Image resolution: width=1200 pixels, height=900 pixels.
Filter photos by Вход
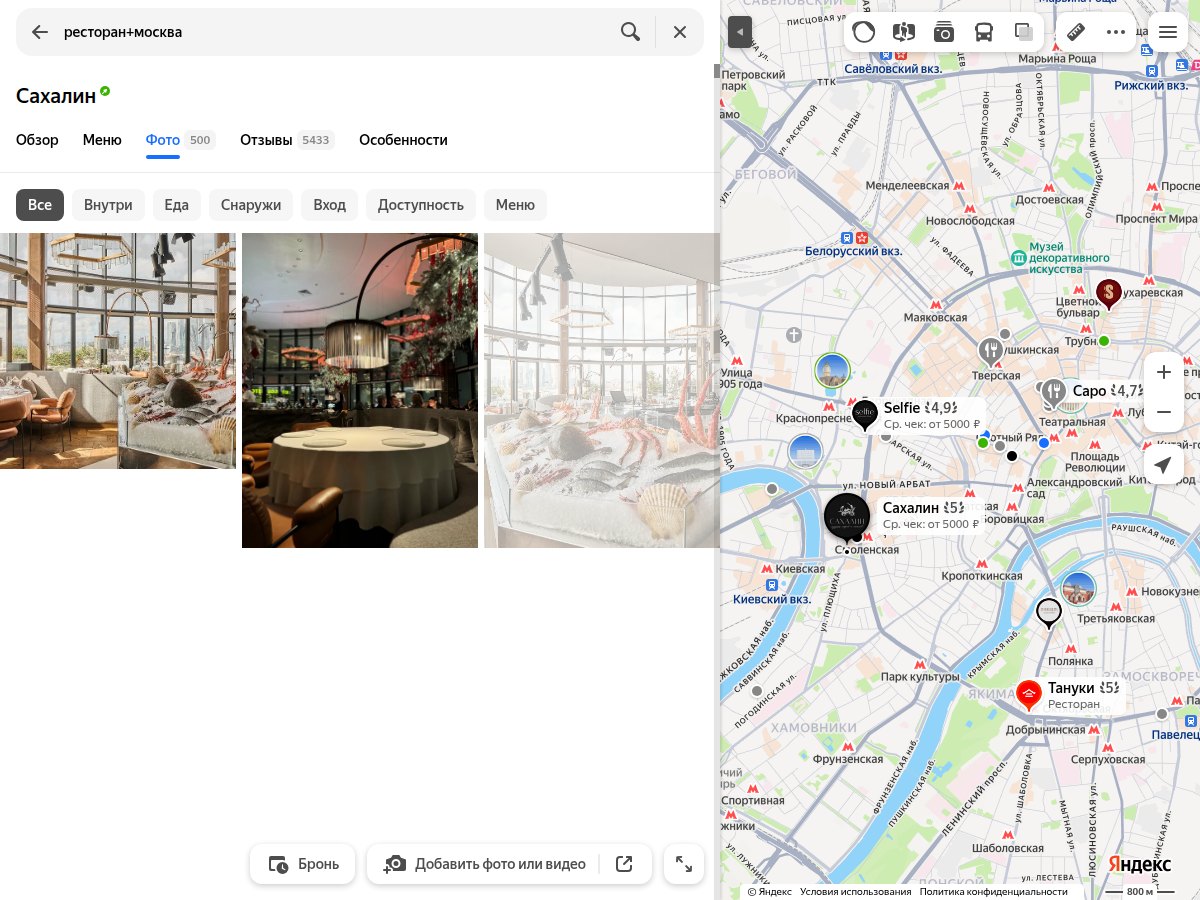(x=329, y=205)
